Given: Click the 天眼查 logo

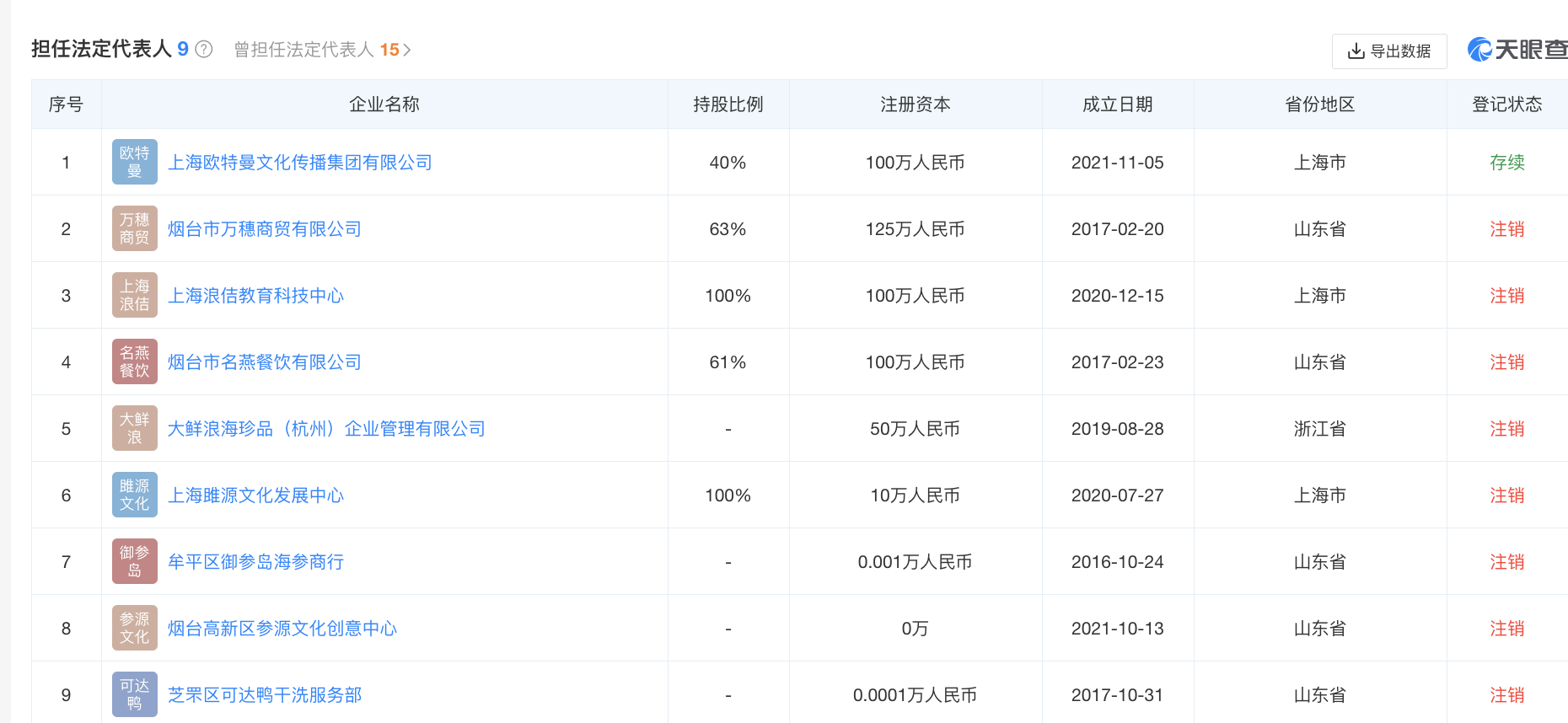Looking at the screenshot, I should (x=1517, y=50).
